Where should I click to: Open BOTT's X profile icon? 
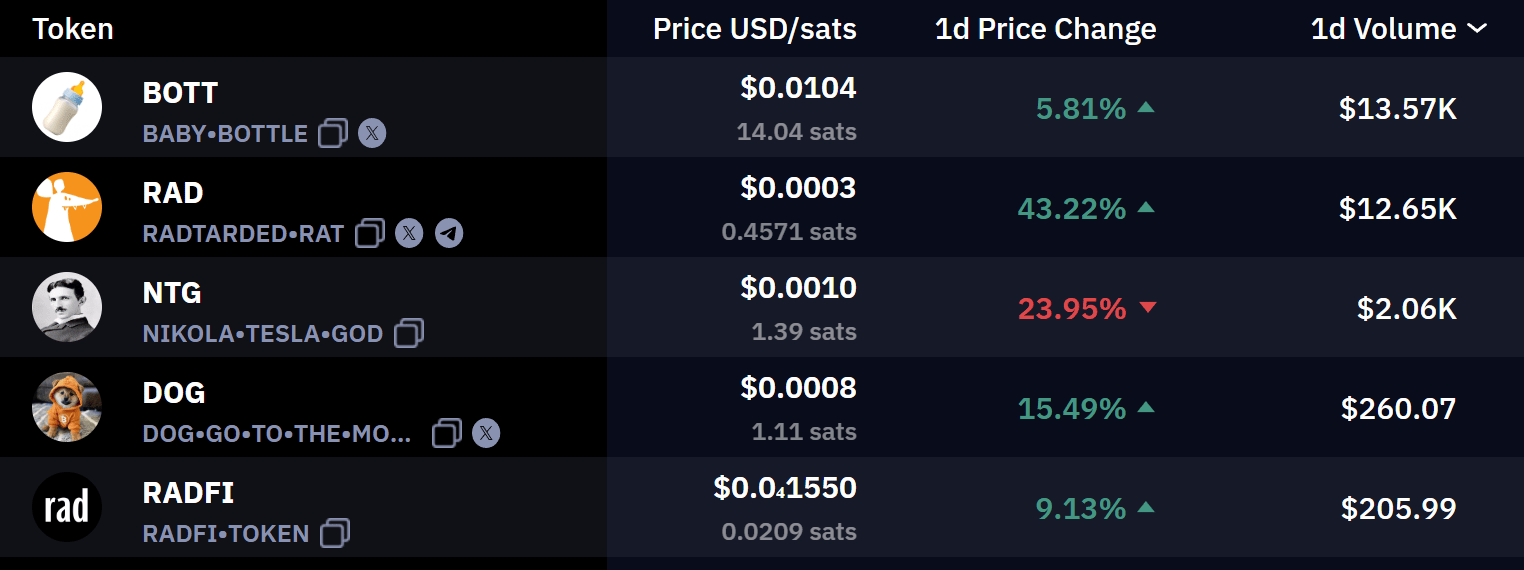tap(372, 133)
